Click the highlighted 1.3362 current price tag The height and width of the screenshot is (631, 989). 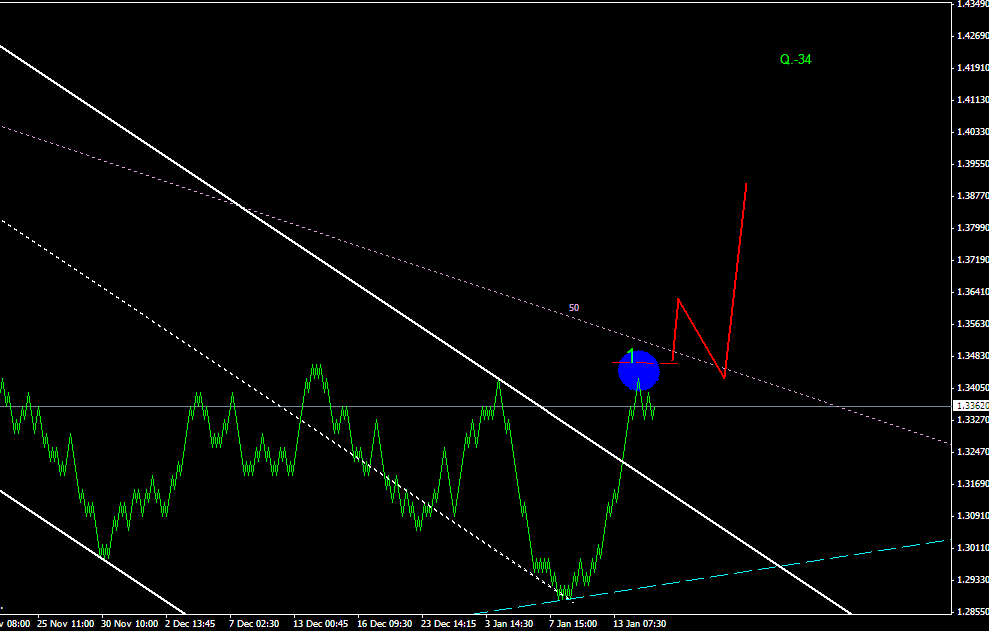pyautogui.click(x=970, y=406)
